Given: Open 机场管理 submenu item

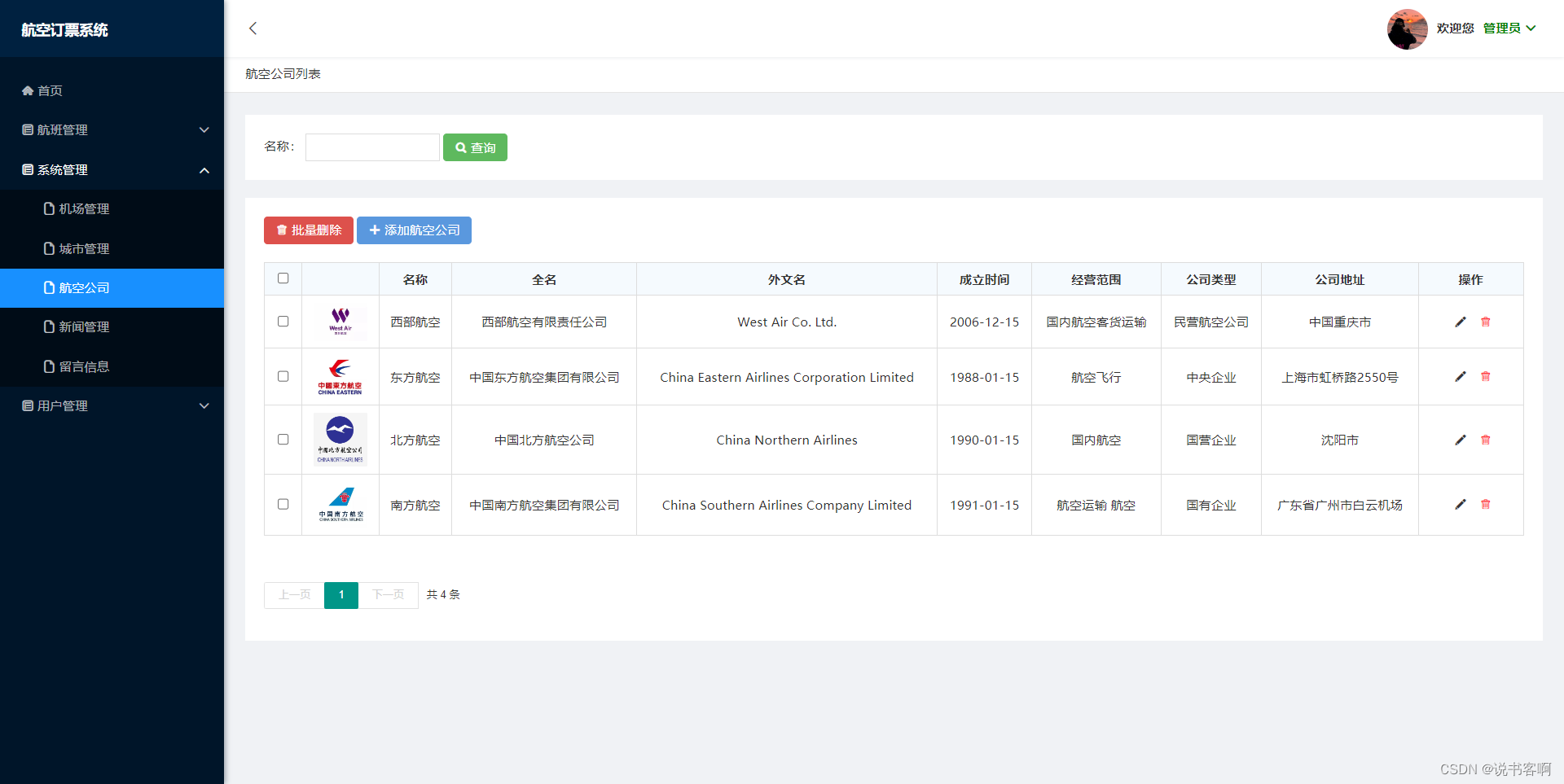Looking at the screenshot, I should click(x=112, y=209).
